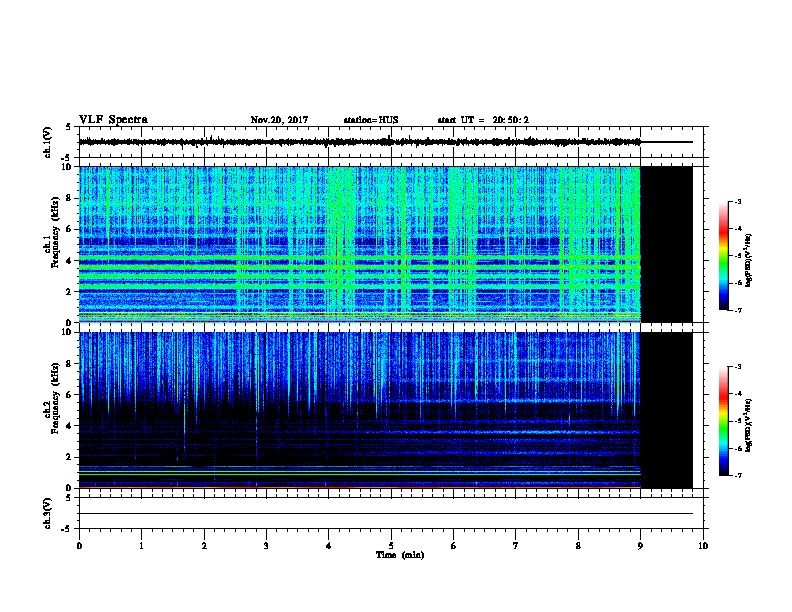This screenshot has width=792, height=612.
Task: Click the "-7" tick on ch.1 color bar
Action: (738, 310)
